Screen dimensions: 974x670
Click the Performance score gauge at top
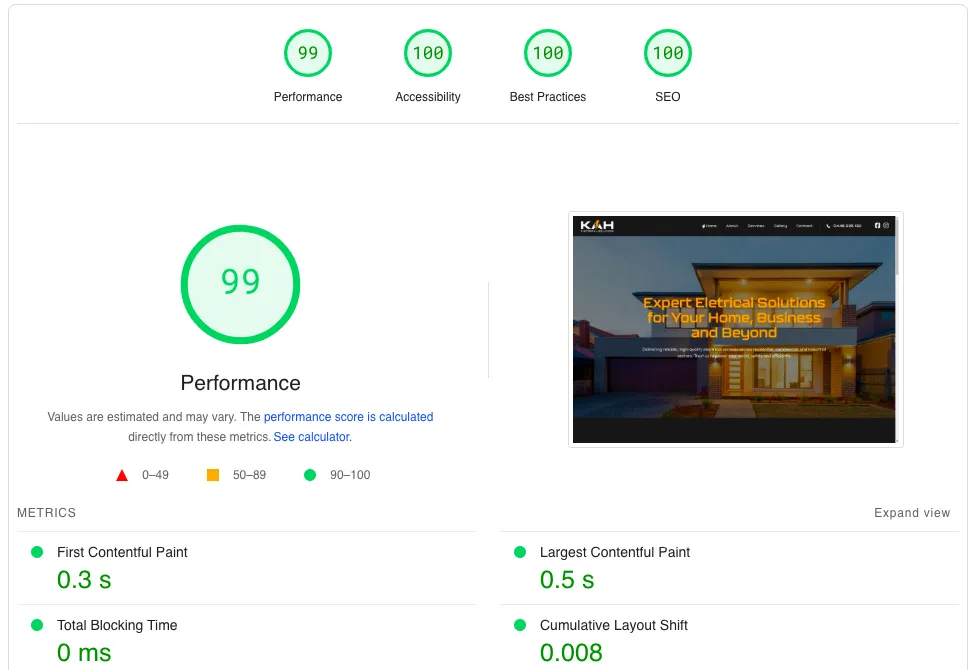click(x=308, y=54)
